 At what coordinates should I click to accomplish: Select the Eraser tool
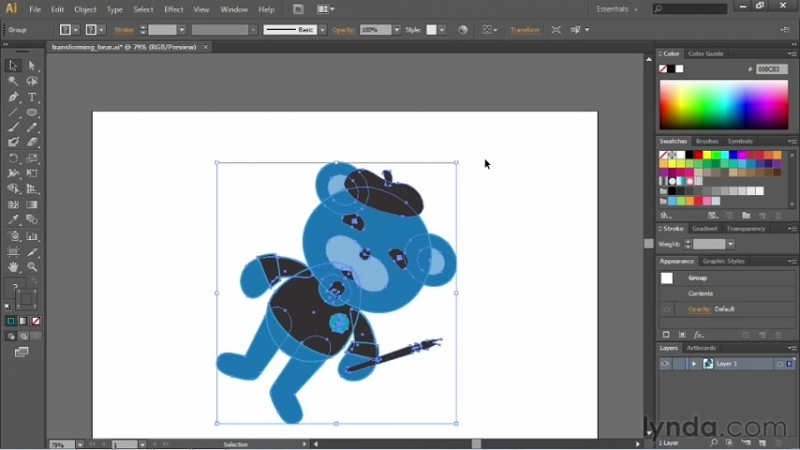32,142
